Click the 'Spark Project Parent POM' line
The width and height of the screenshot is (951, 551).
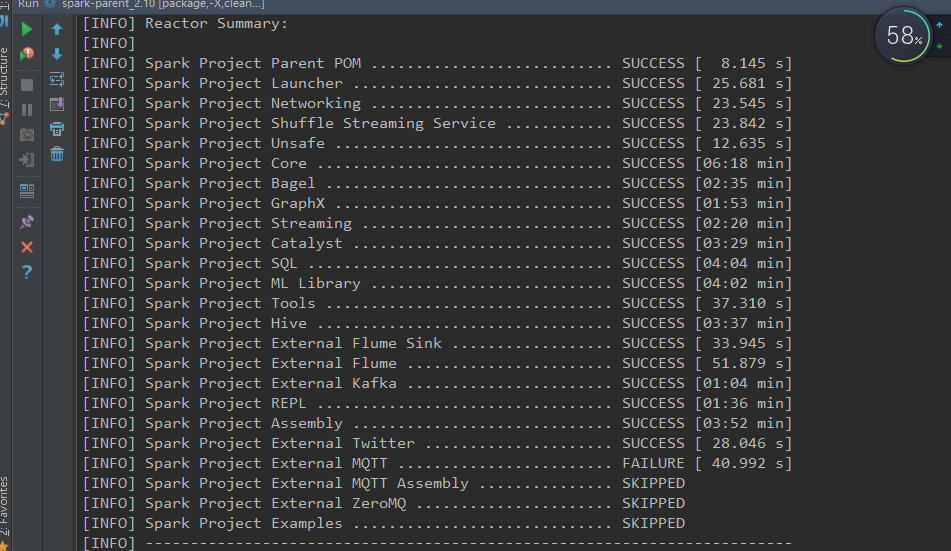pos(437,64)
